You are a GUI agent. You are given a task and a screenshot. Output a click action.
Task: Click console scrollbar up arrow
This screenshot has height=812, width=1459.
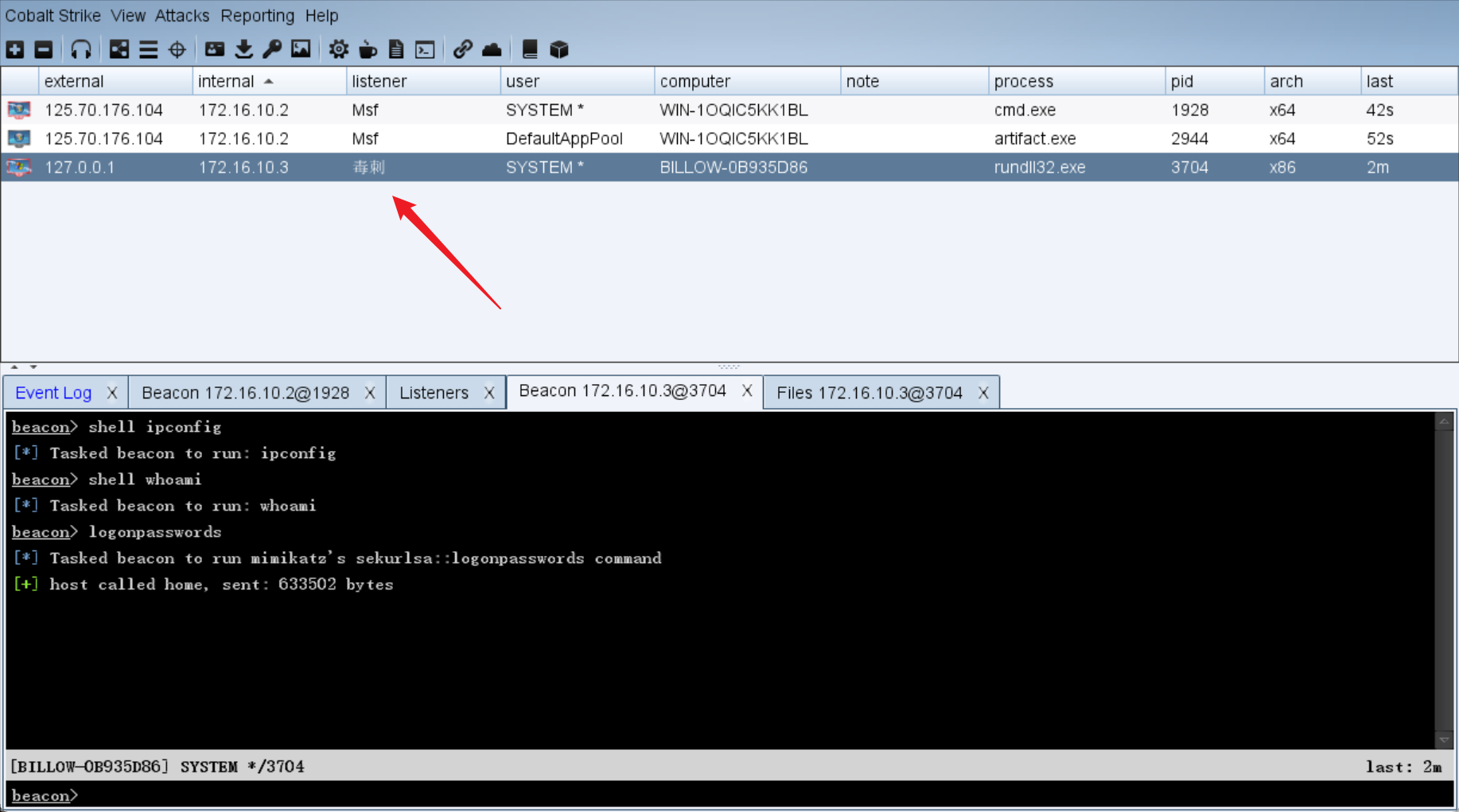click(1444, 422)
